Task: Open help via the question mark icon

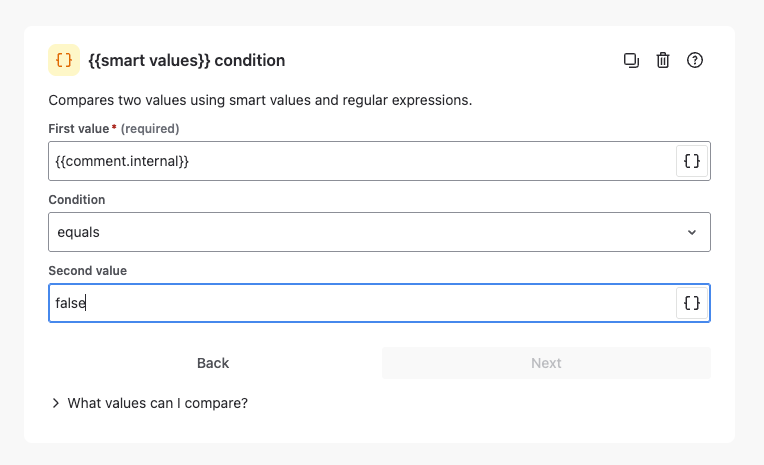Action: click(695, 60)
